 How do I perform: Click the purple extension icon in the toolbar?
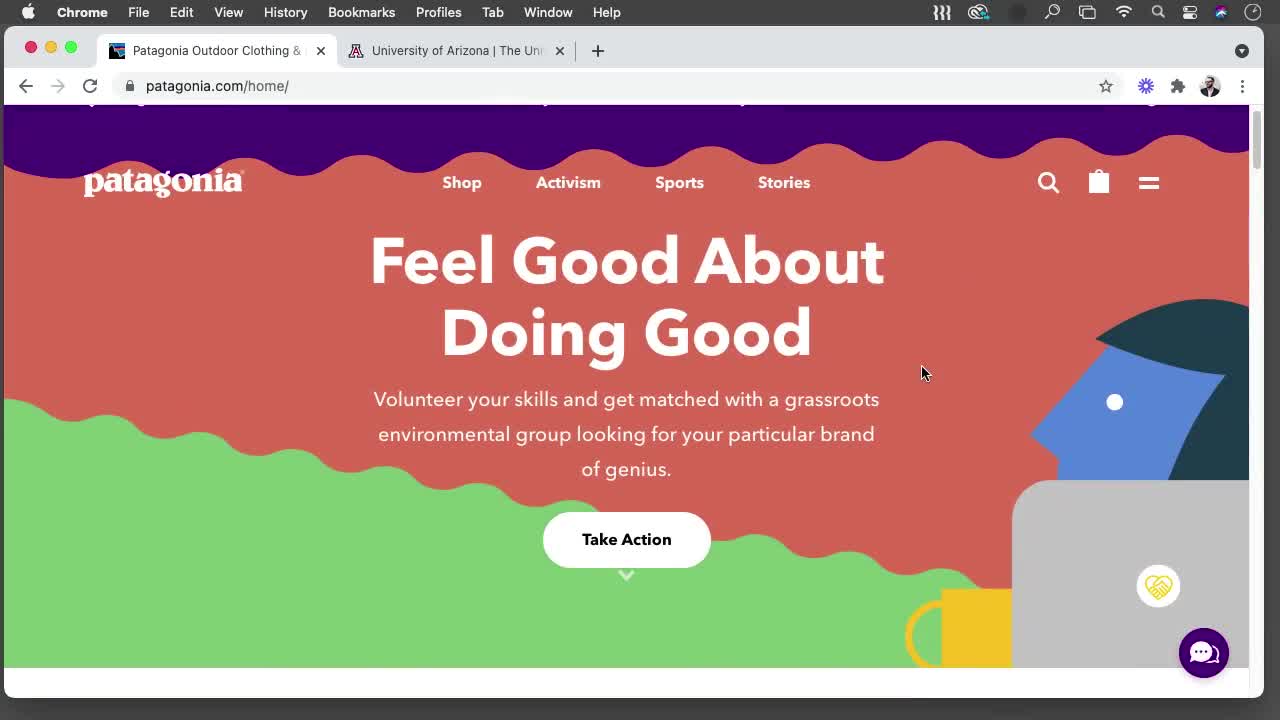point(1146,86)
